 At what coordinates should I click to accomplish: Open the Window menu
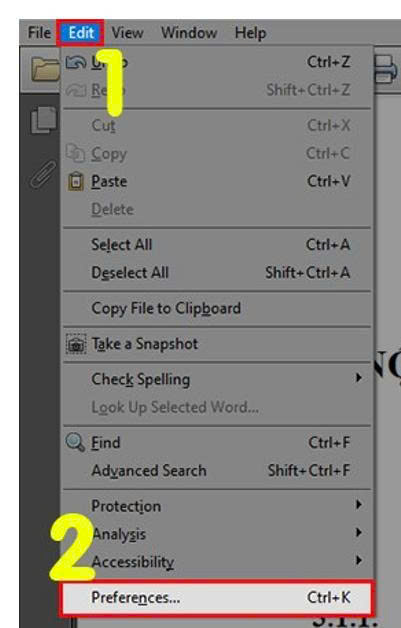point(189,32)
